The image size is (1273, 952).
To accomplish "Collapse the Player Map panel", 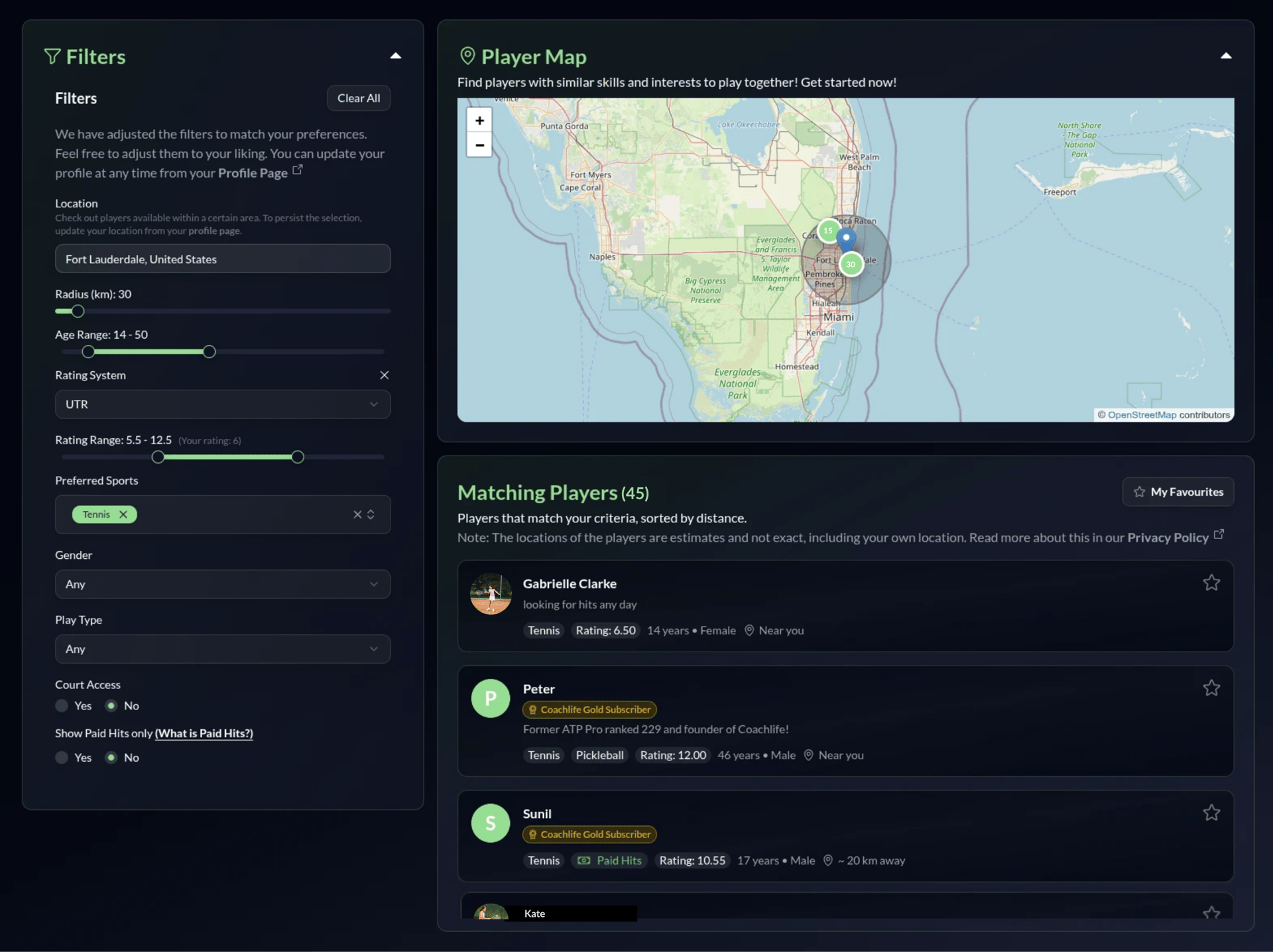I will (1225, 56).
